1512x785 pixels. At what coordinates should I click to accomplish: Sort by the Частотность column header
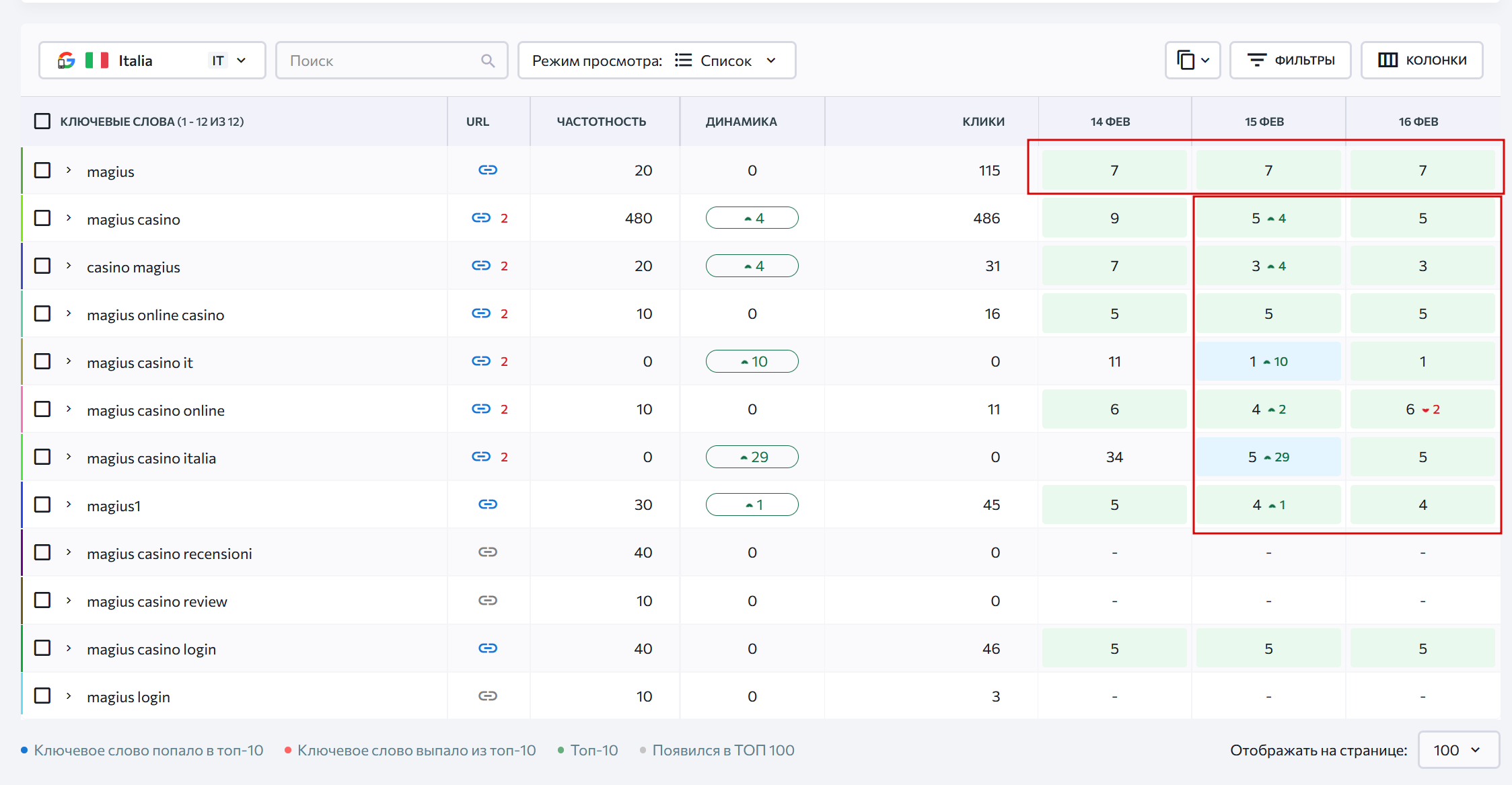click(601, 122)
